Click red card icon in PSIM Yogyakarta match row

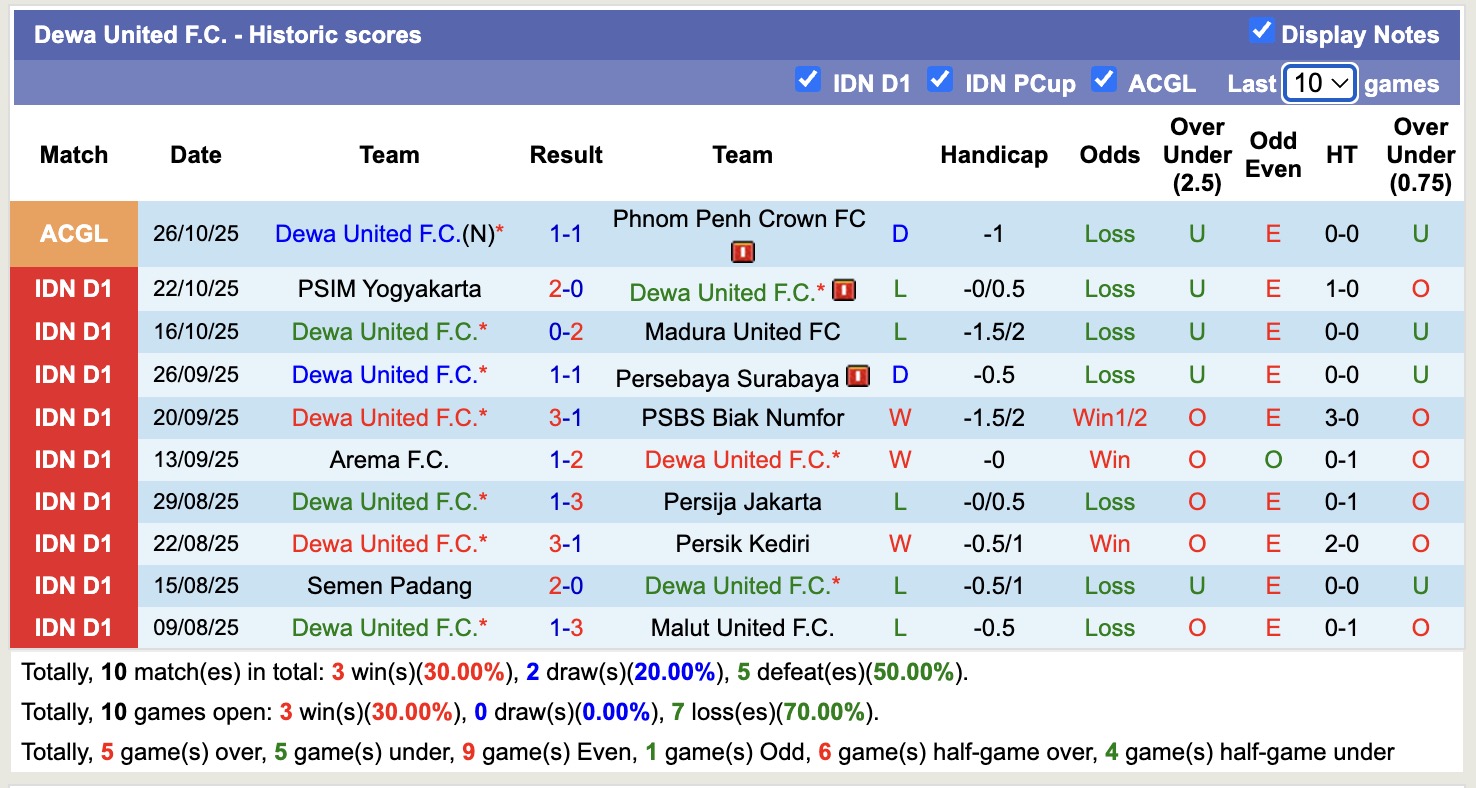tap(843, 290)
